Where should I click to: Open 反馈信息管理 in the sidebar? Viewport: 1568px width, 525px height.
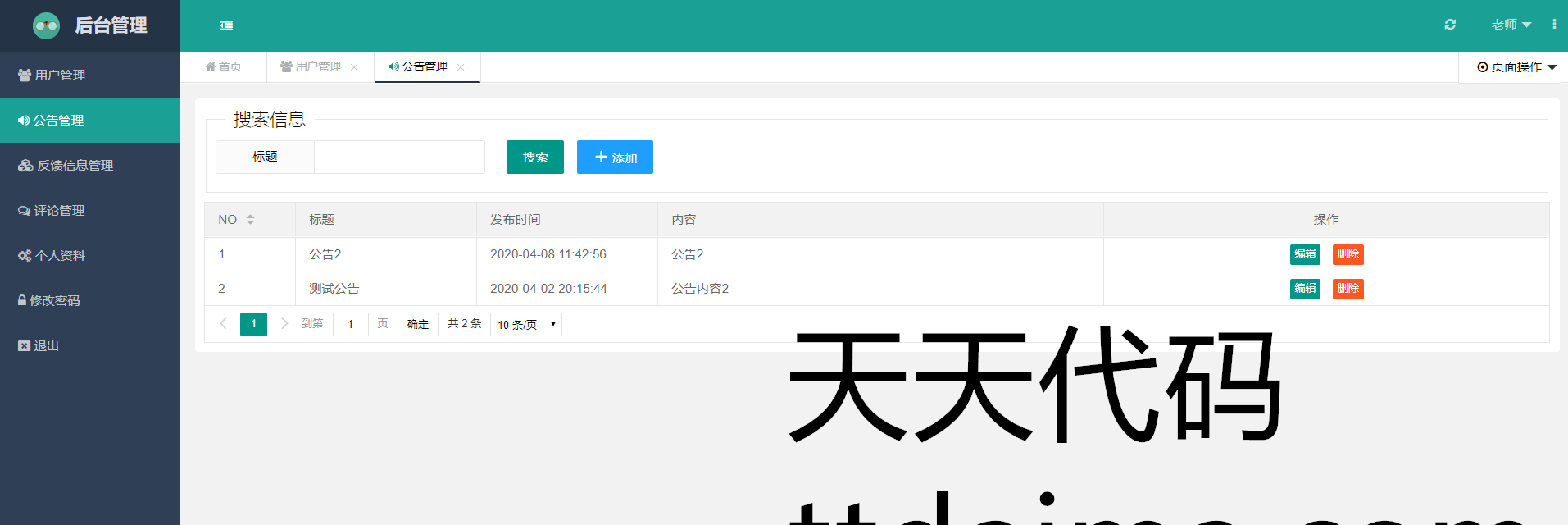[x=75, y=166]
